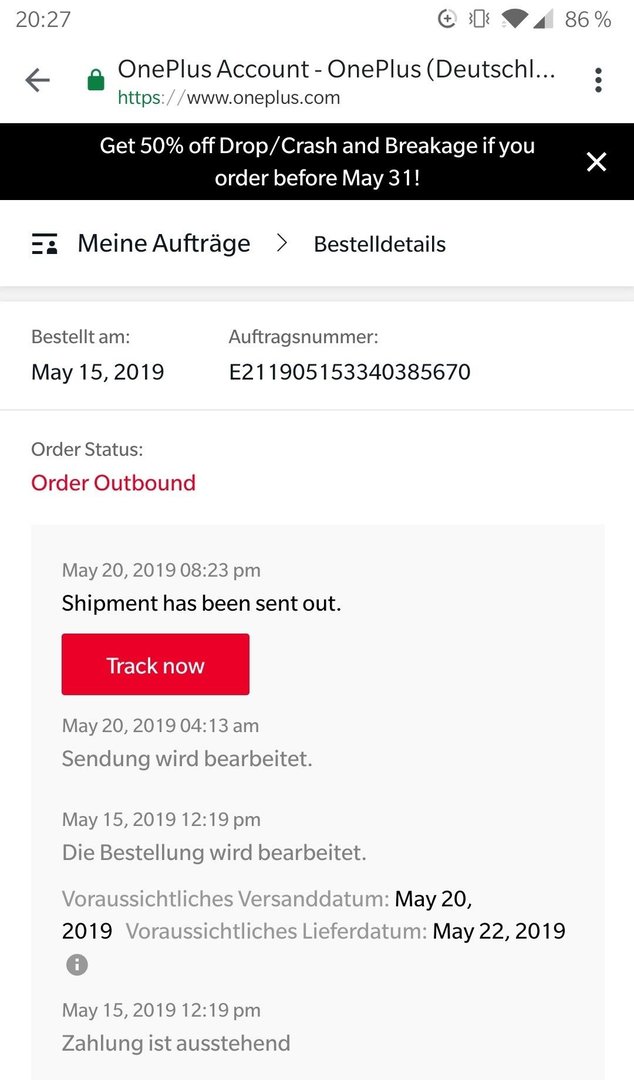The width and height of the screenshot is (634, 1080).
Task: Click the red Track now button
Action: (155, 664)
